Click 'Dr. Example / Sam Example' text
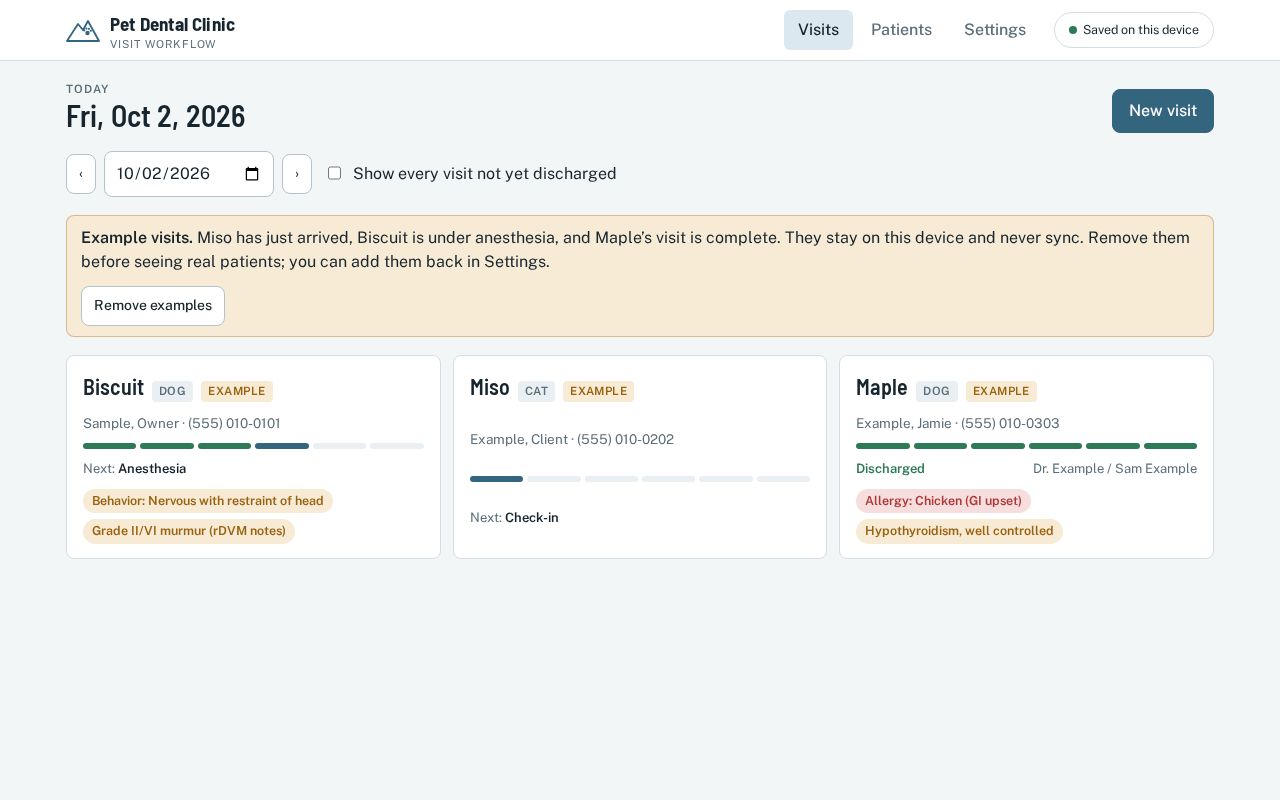Screen dimensions: 1280x800 [1115, 469]
